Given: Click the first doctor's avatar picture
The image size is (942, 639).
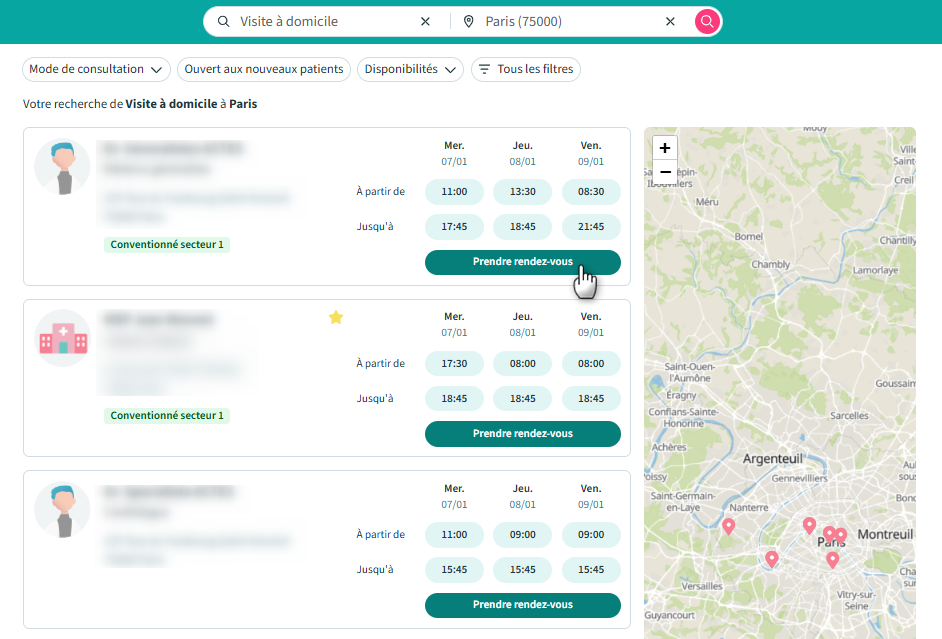Looking at the screenshot, I should (62, 167).
